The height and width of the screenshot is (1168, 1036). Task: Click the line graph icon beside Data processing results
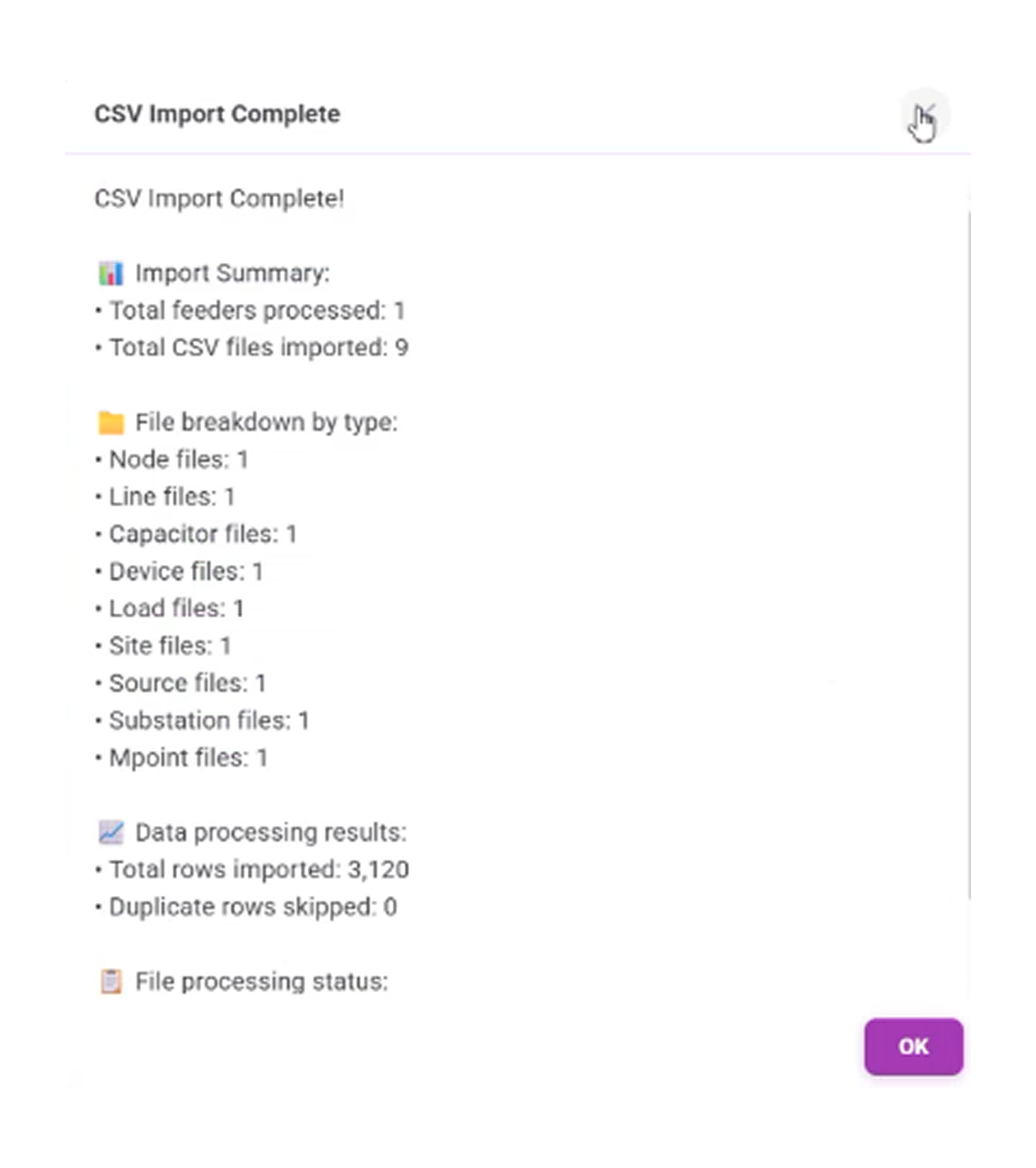pyautogui.click(x=111, y=833)
